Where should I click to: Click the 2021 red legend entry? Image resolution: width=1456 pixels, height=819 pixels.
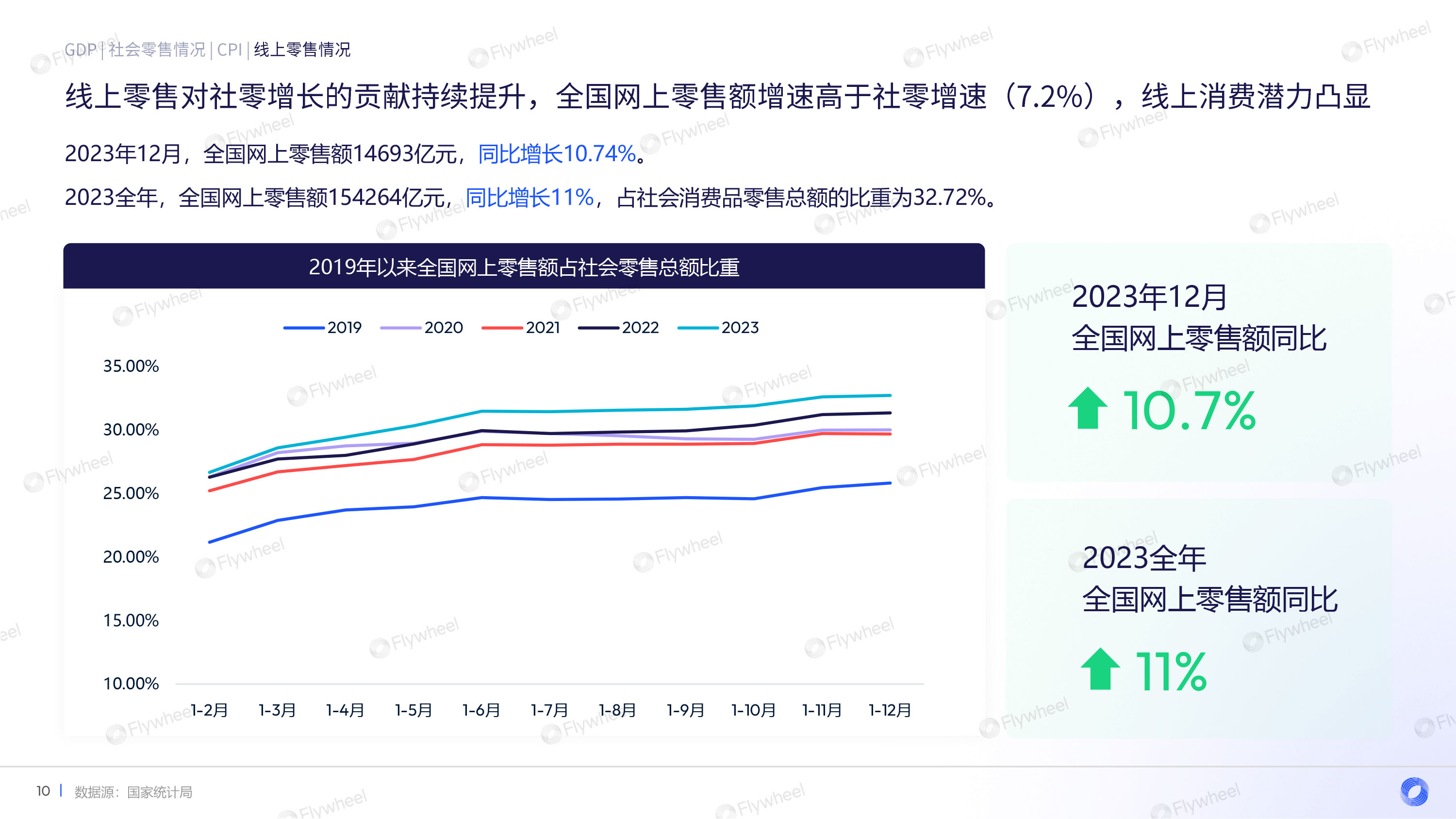coord(521,328)
